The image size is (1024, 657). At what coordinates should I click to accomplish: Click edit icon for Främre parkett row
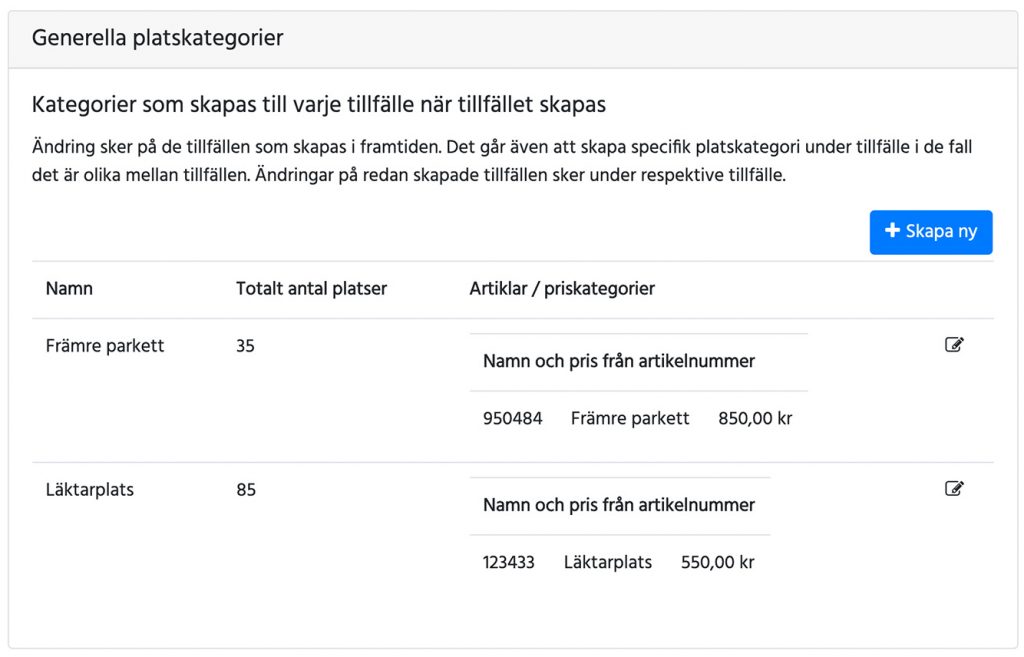(x=954, y=345)
